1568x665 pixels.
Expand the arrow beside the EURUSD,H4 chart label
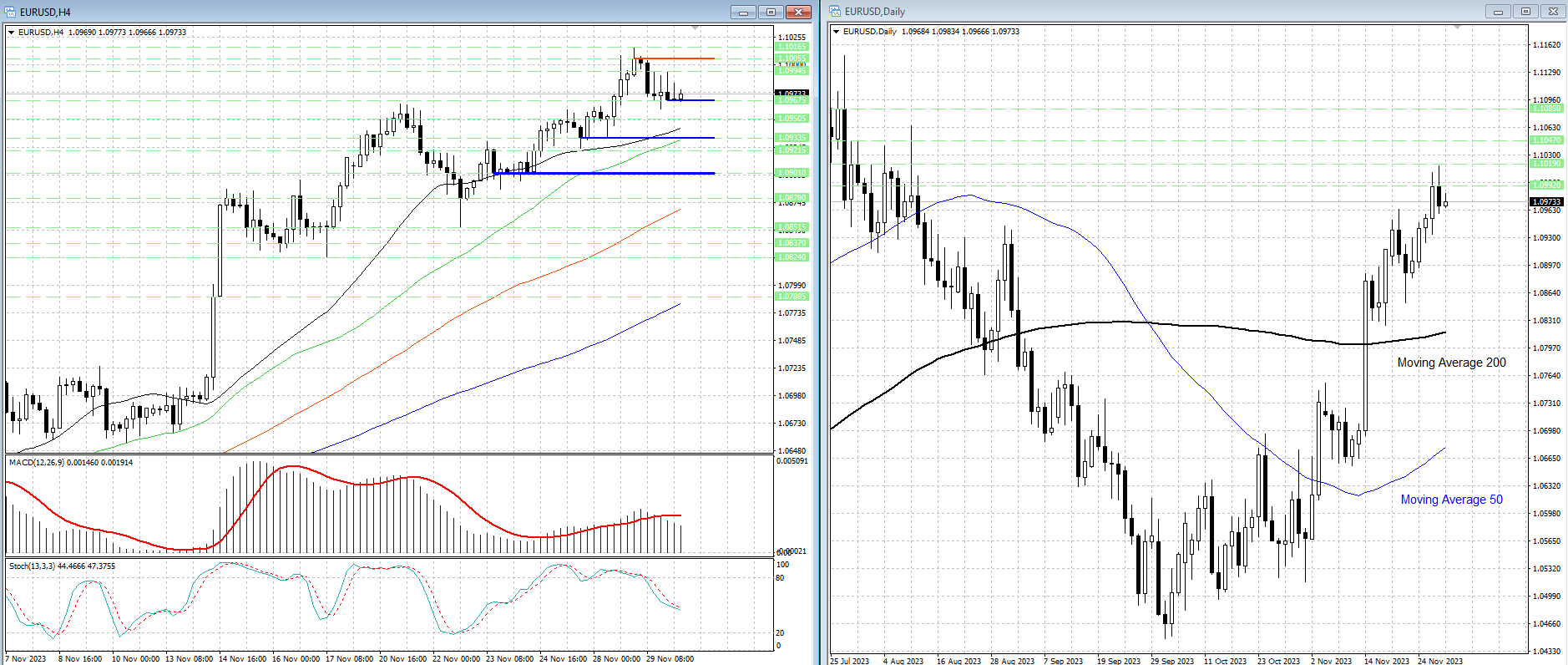point(11,33)
